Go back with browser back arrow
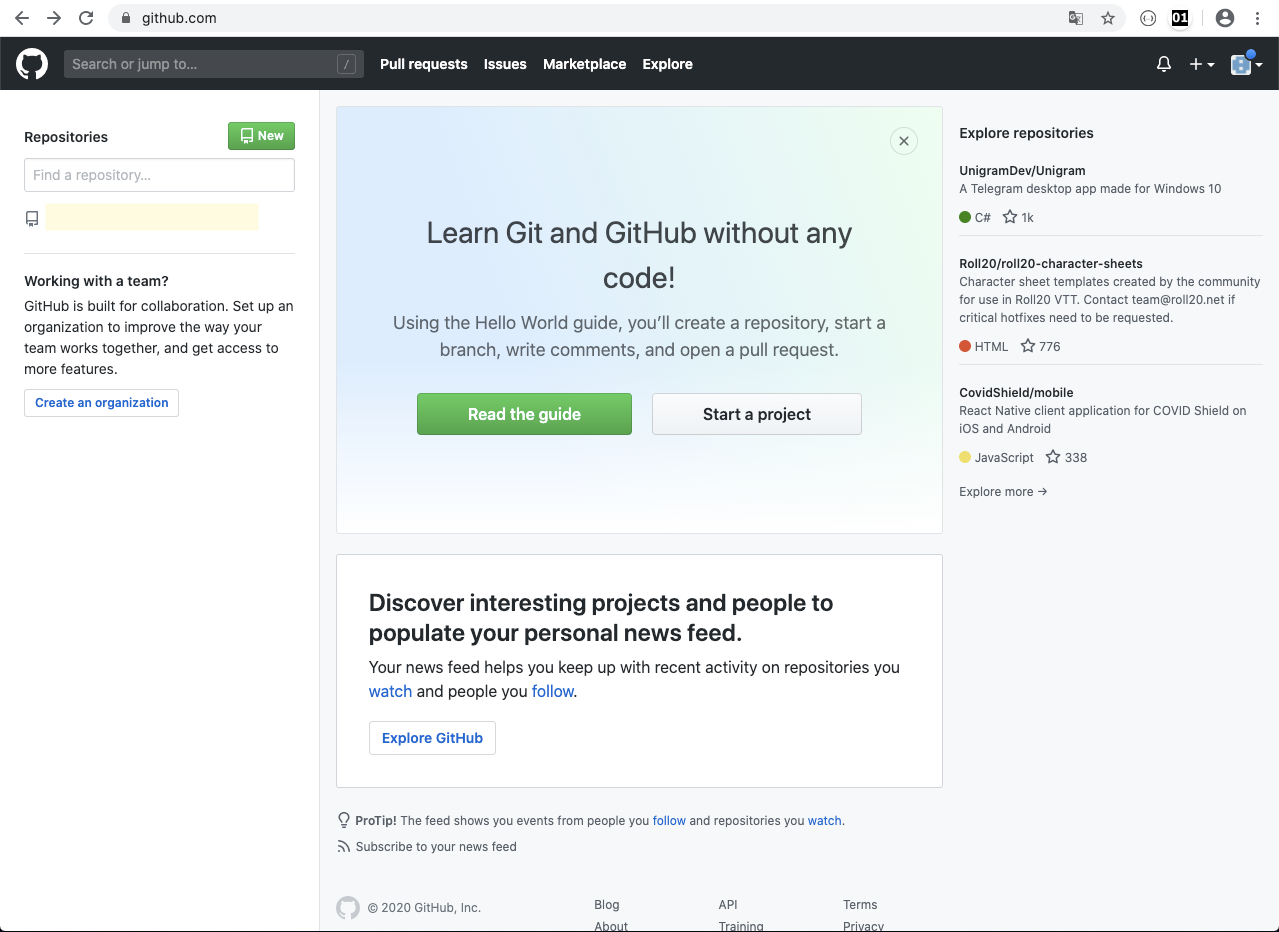The height and width of the screenshot is (932, 1279). tap(22, 18)
